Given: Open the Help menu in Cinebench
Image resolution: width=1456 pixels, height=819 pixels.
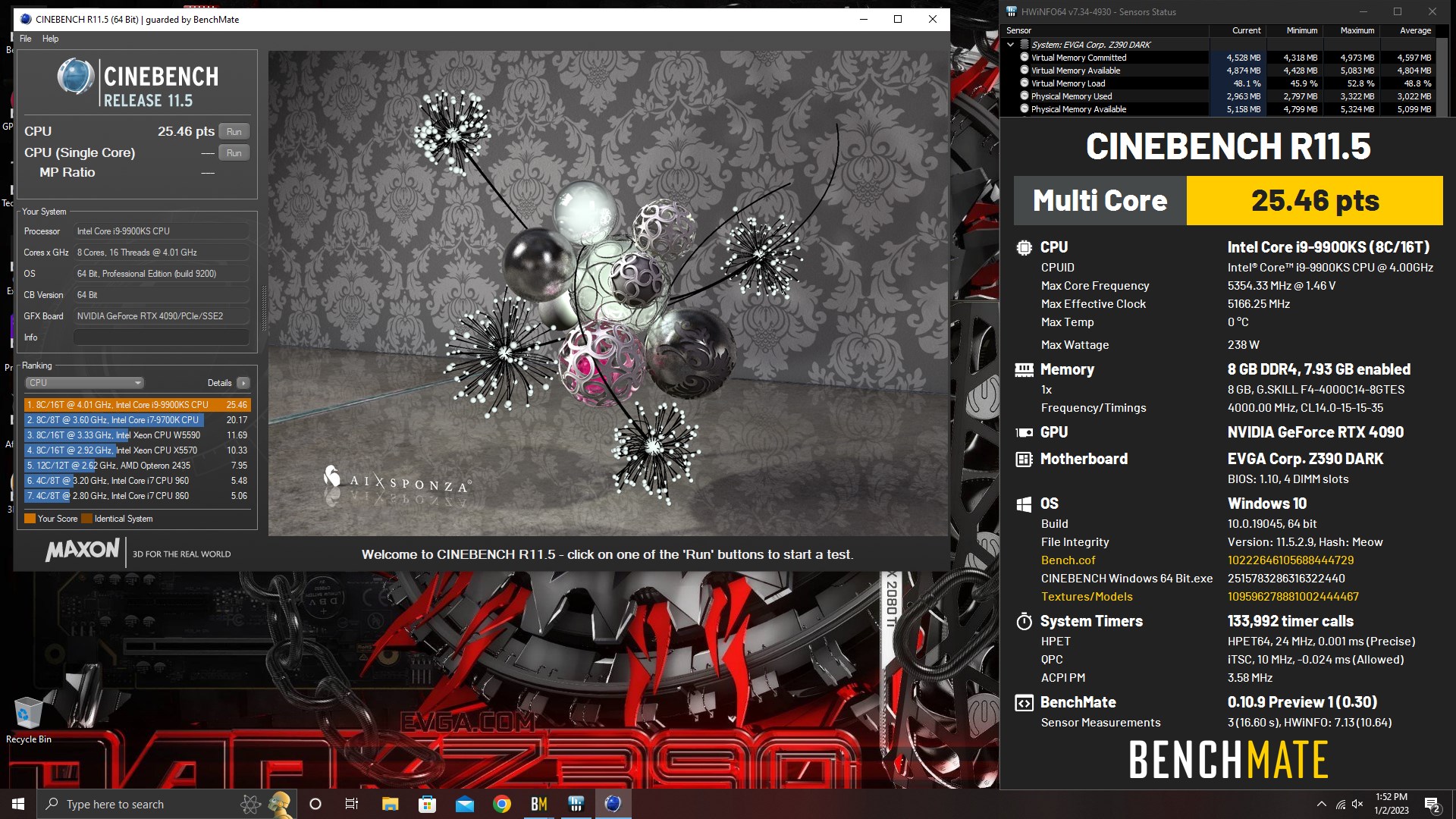Looking at the screenshot, I should (50, 39).
